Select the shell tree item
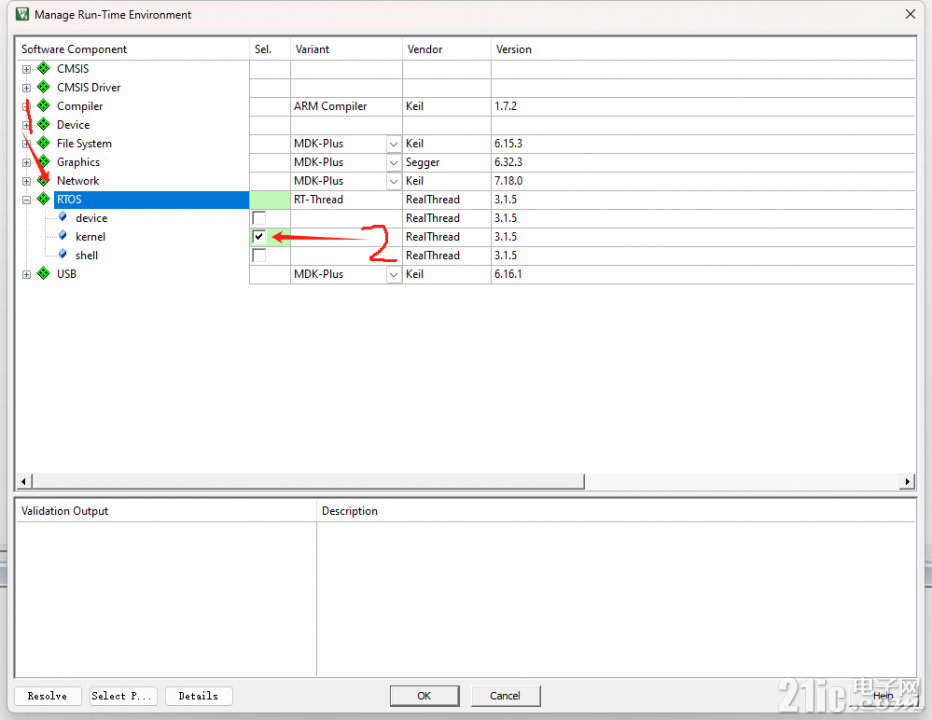The image size is (932, 720). pyautogui.click(x=87, y=255)
